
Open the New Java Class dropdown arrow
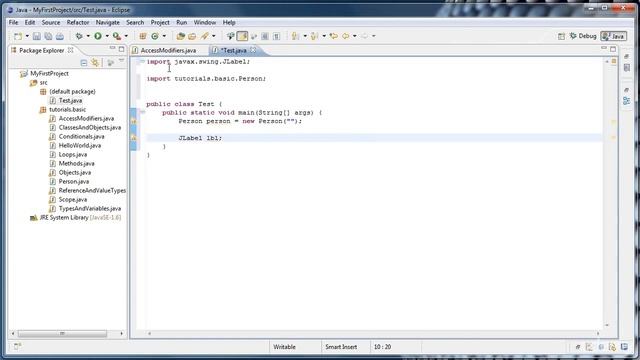164,36
